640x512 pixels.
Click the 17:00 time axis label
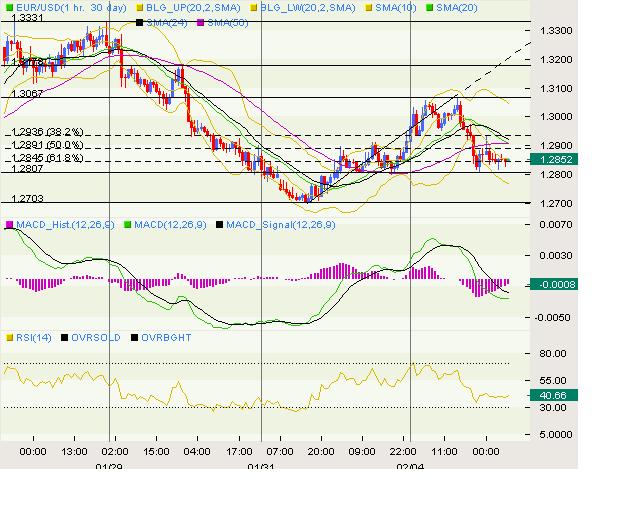coord(239,452)
